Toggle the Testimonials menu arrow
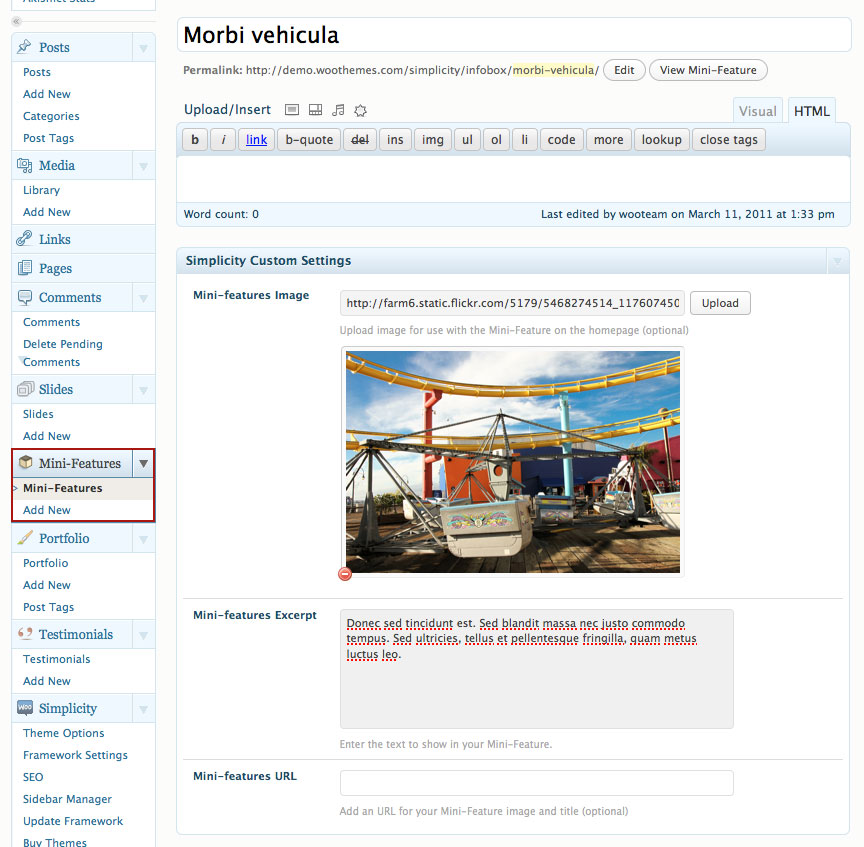This screenshot has width=864, height=847. click(x=143, y=635)
